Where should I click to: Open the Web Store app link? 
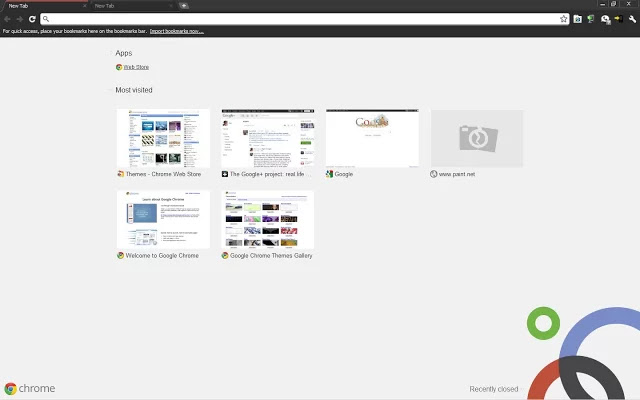pyautogui.click(x=136, y=67)
